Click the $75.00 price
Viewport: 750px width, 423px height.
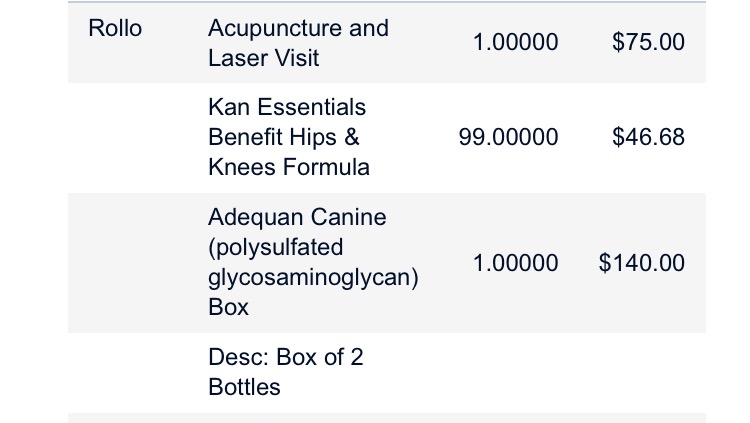(648, 43)
